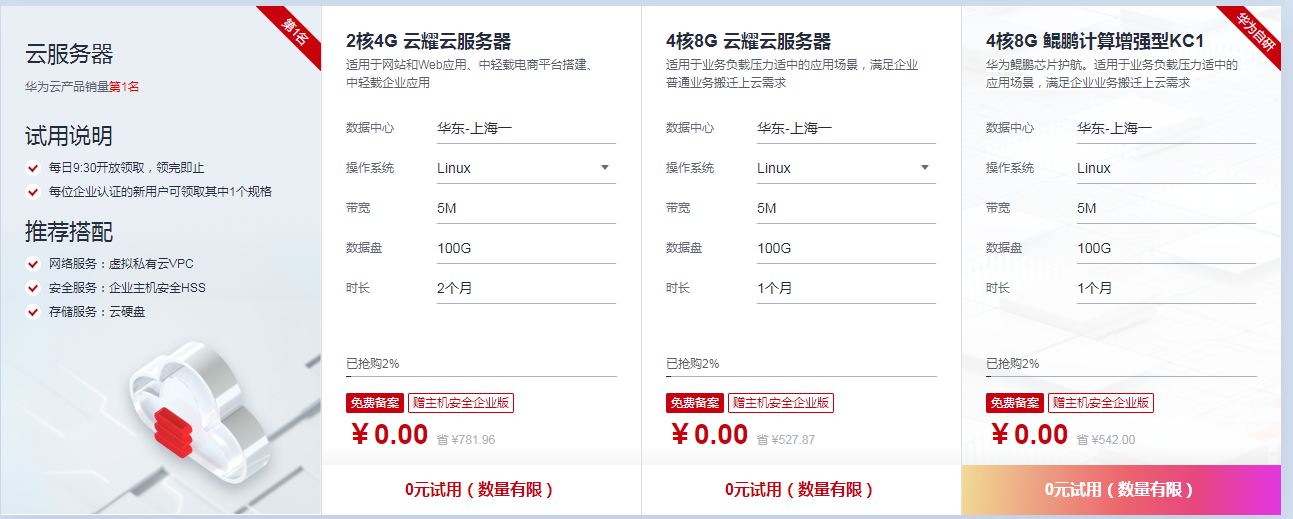Viewport: 1293px width, 519px height.
Task: Click gradient 0元试用 button for 鲲鹏 KC1
Action: (1120, 490)
